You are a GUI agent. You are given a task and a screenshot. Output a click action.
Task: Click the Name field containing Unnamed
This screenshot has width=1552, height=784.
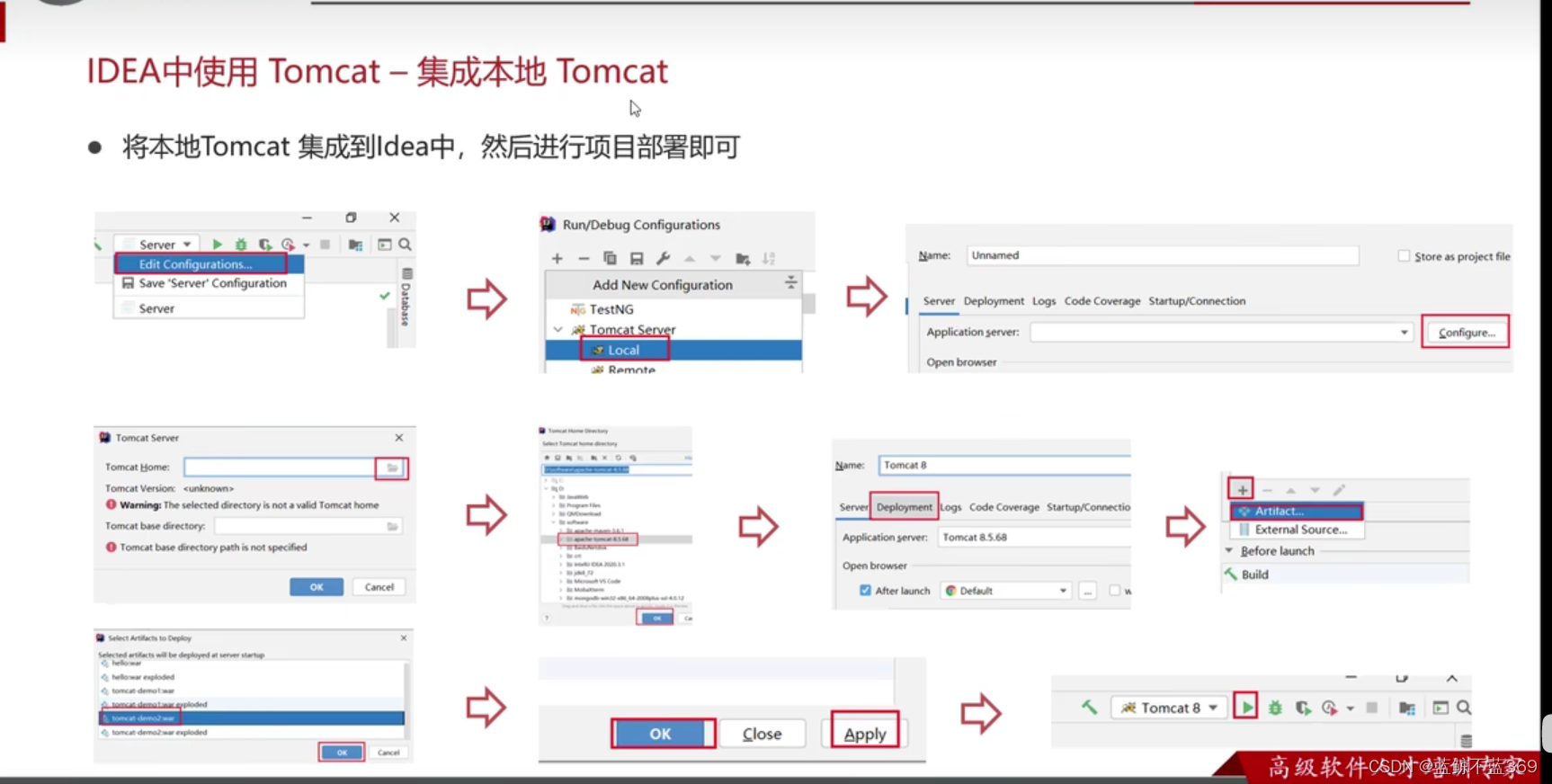pos(1163,255)
